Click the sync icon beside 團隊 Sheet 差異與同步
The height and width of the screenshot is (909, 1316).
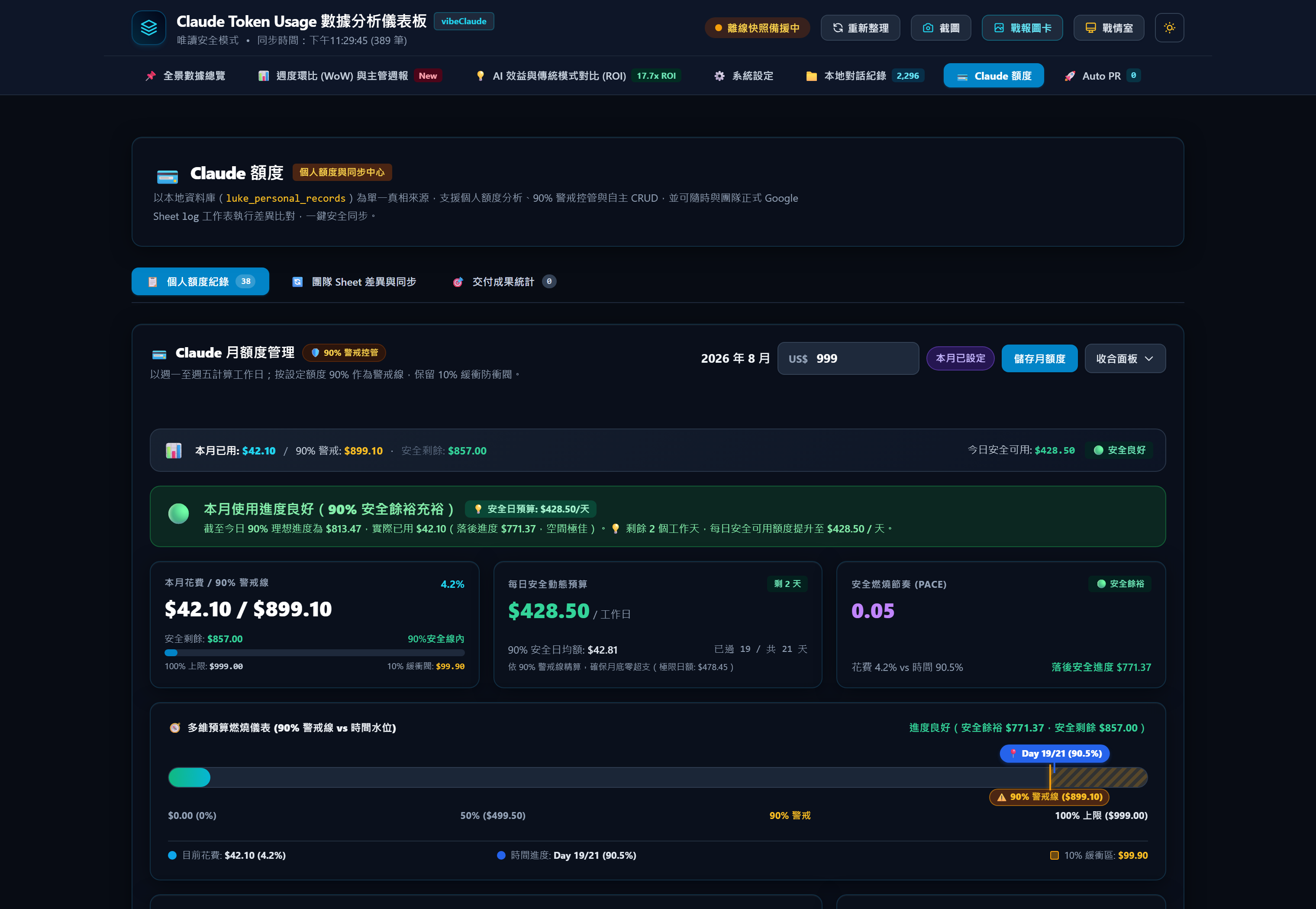[297, 282]
